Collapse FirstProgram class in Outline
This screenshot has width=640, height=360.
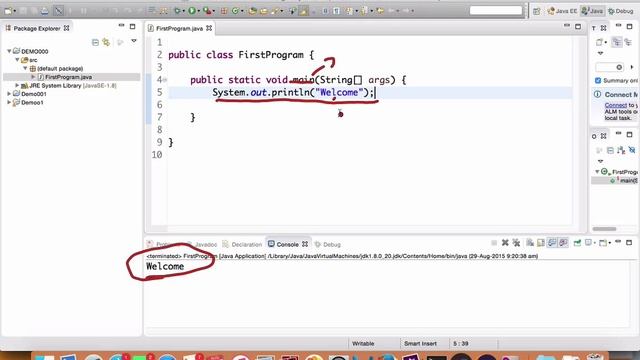pyautogui.click(x=597, y=172)
